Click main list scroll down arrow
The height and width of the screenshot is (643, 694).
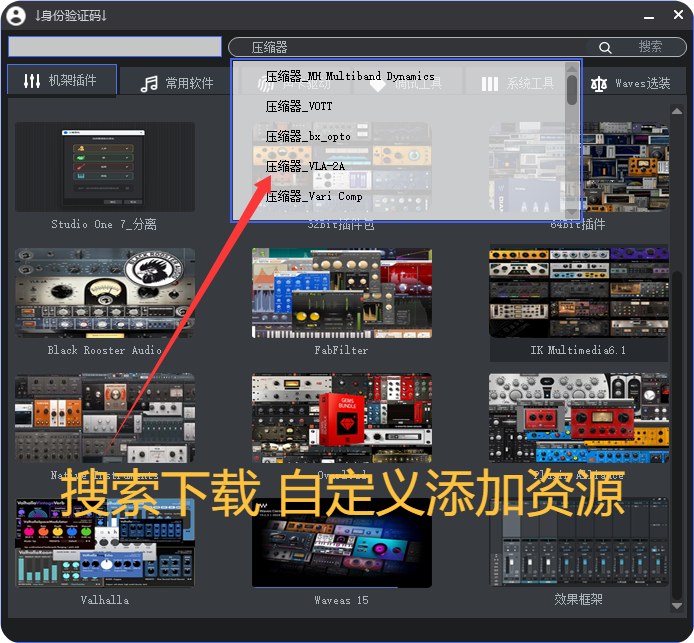pyautogui.click(x=677, y=606)
